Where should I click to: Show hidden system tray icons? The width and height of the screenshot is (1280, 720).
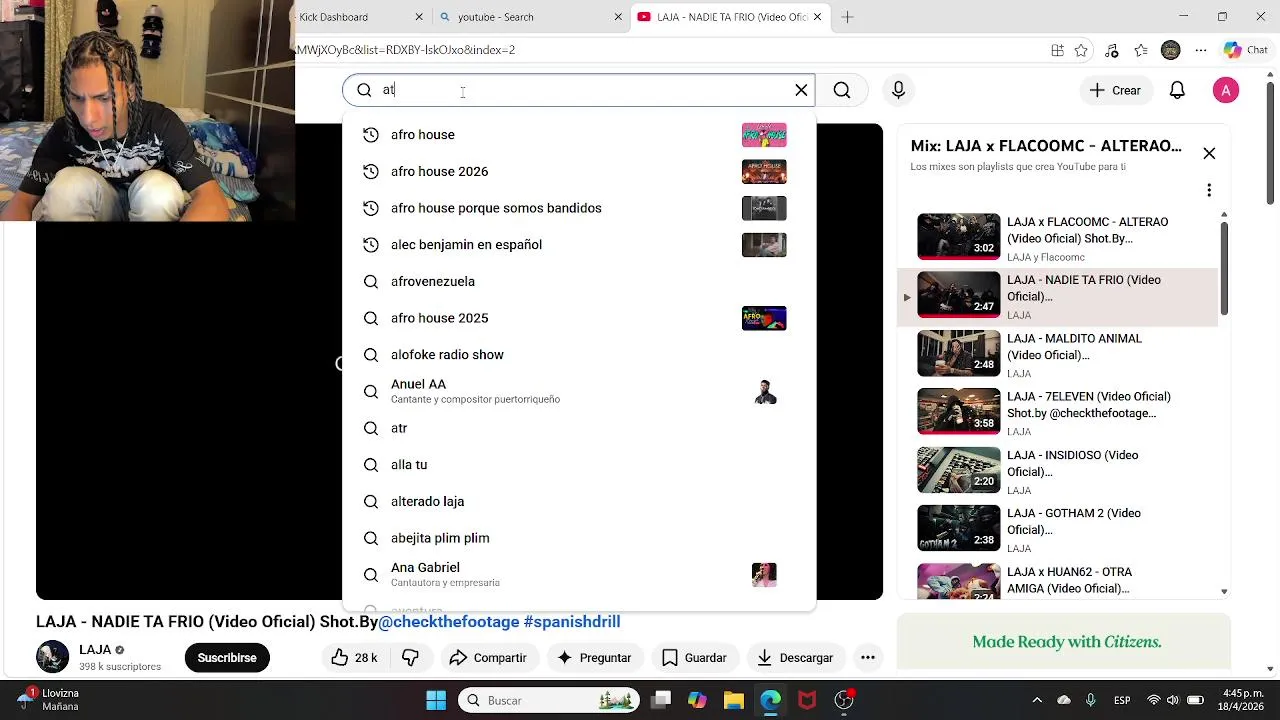click(1037, 700)
